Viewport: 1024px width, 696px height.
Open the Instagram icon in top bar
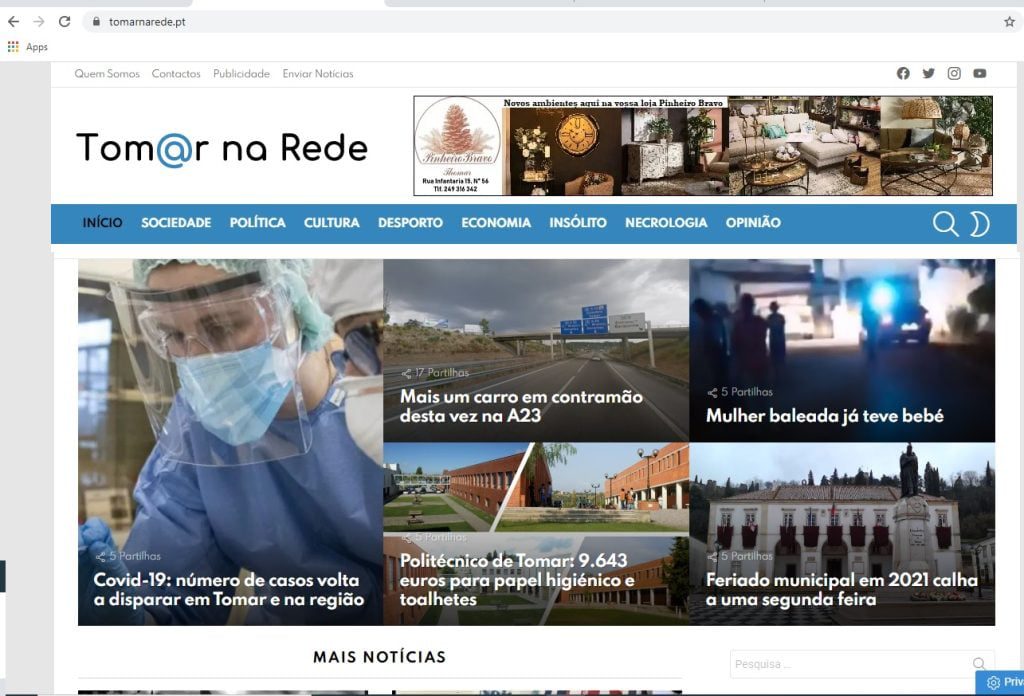954,73
